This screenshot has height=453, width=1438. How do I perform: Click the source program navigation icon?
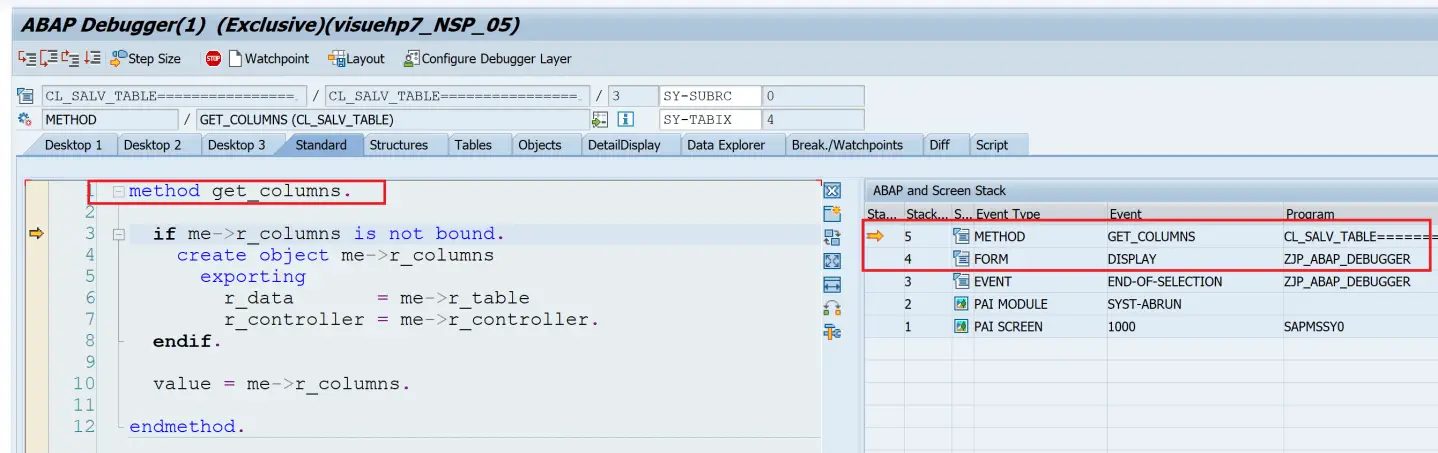click(25, 96)
